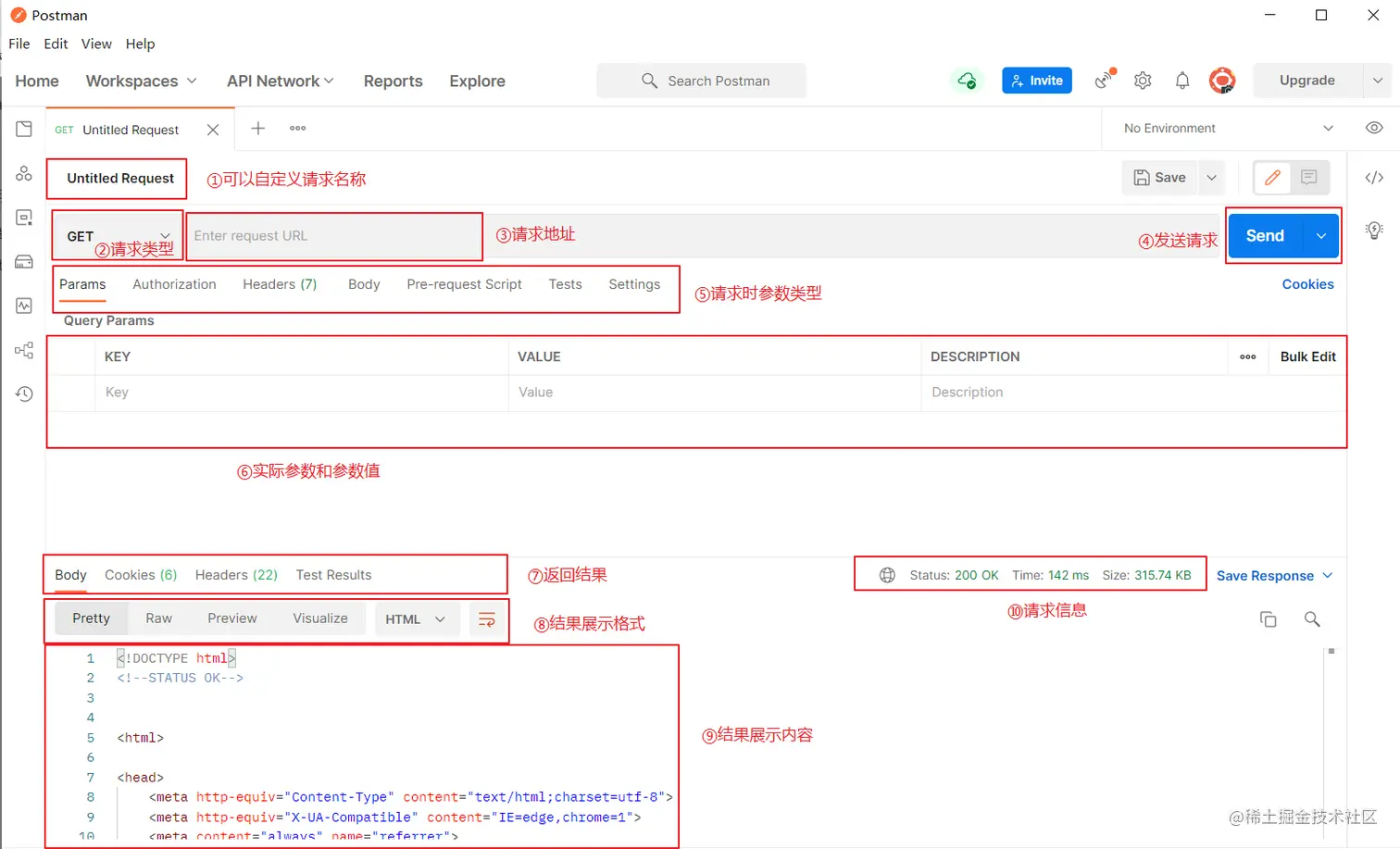Open the Environments sidebar icon
The width and height of the screenshot is (1400, 849).
(24, 218)
